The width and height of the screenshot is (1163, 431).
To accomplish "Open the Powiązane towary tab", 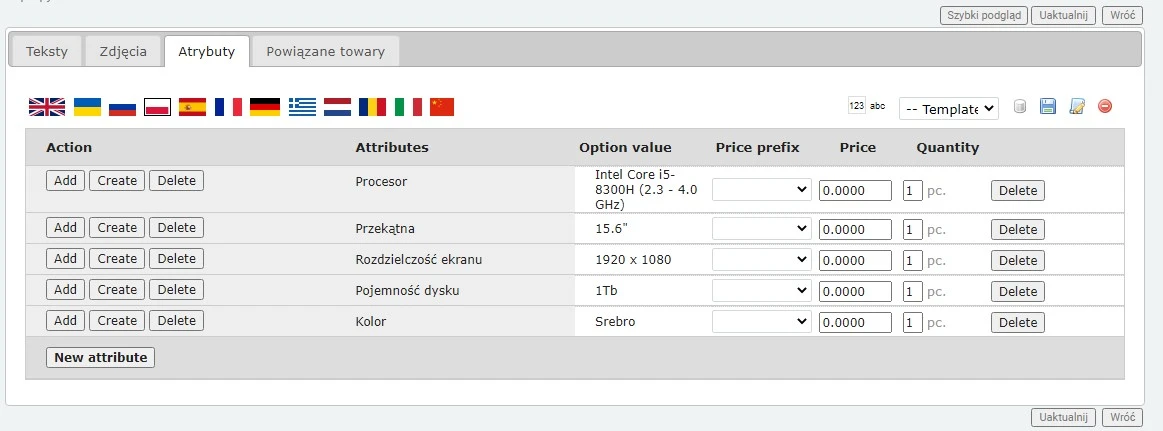I will [325, 52].
